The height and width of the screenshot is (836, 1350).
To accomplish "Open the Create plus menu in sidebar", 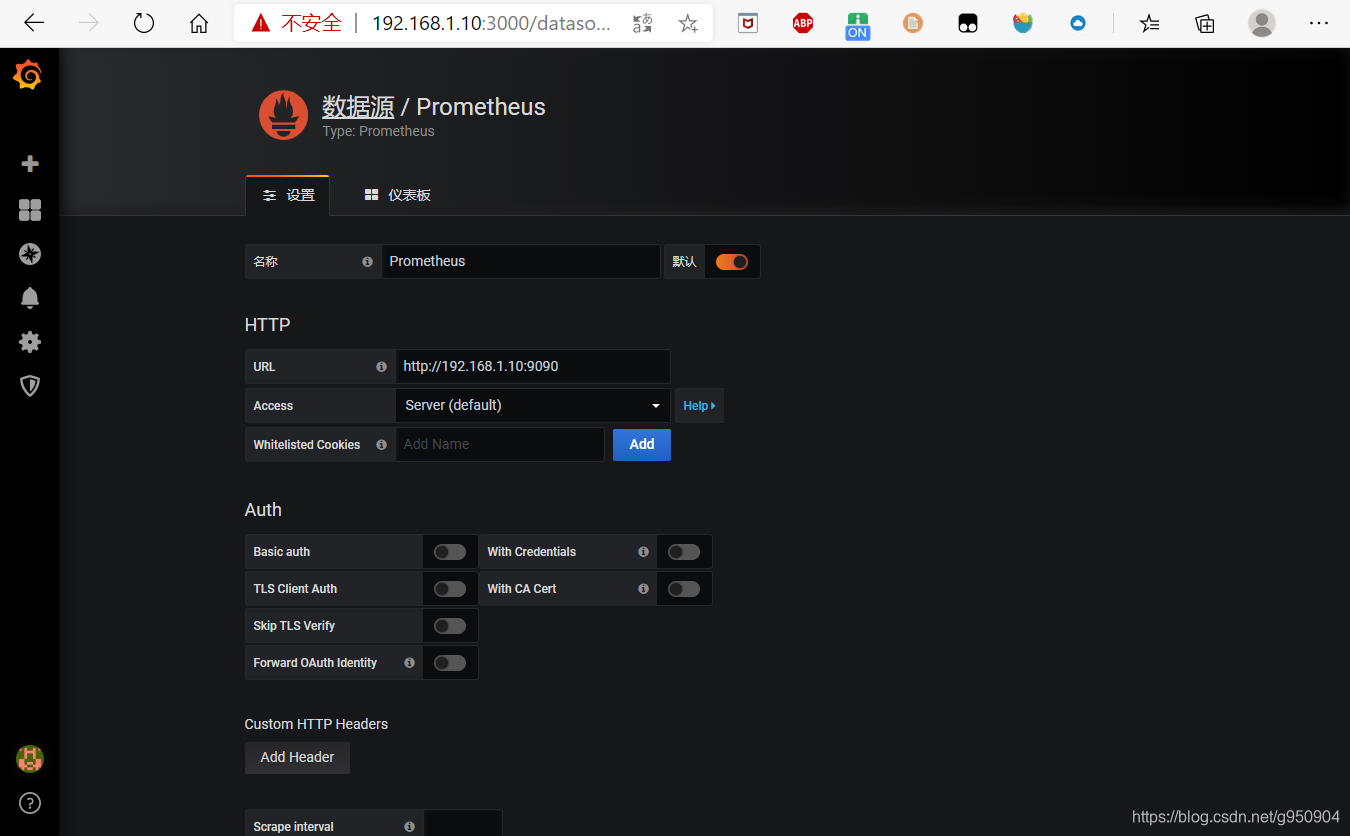I will point(30,164).
